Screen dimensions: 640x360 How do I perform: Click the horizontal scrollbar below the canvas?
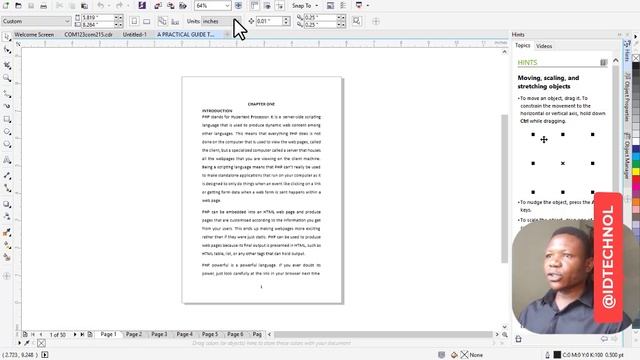pos(383,334)
